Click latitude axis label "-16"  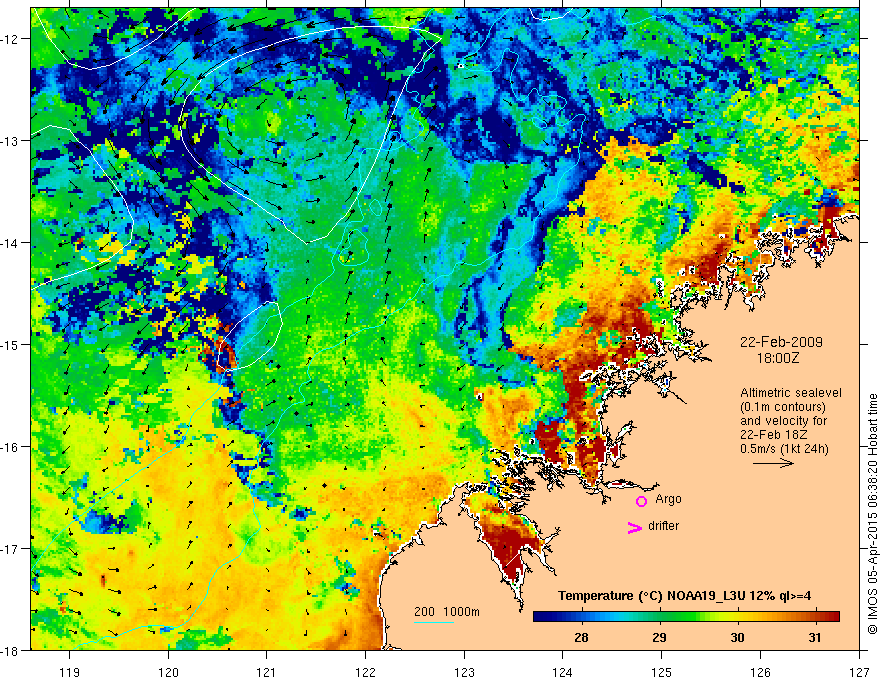[11, 447]
